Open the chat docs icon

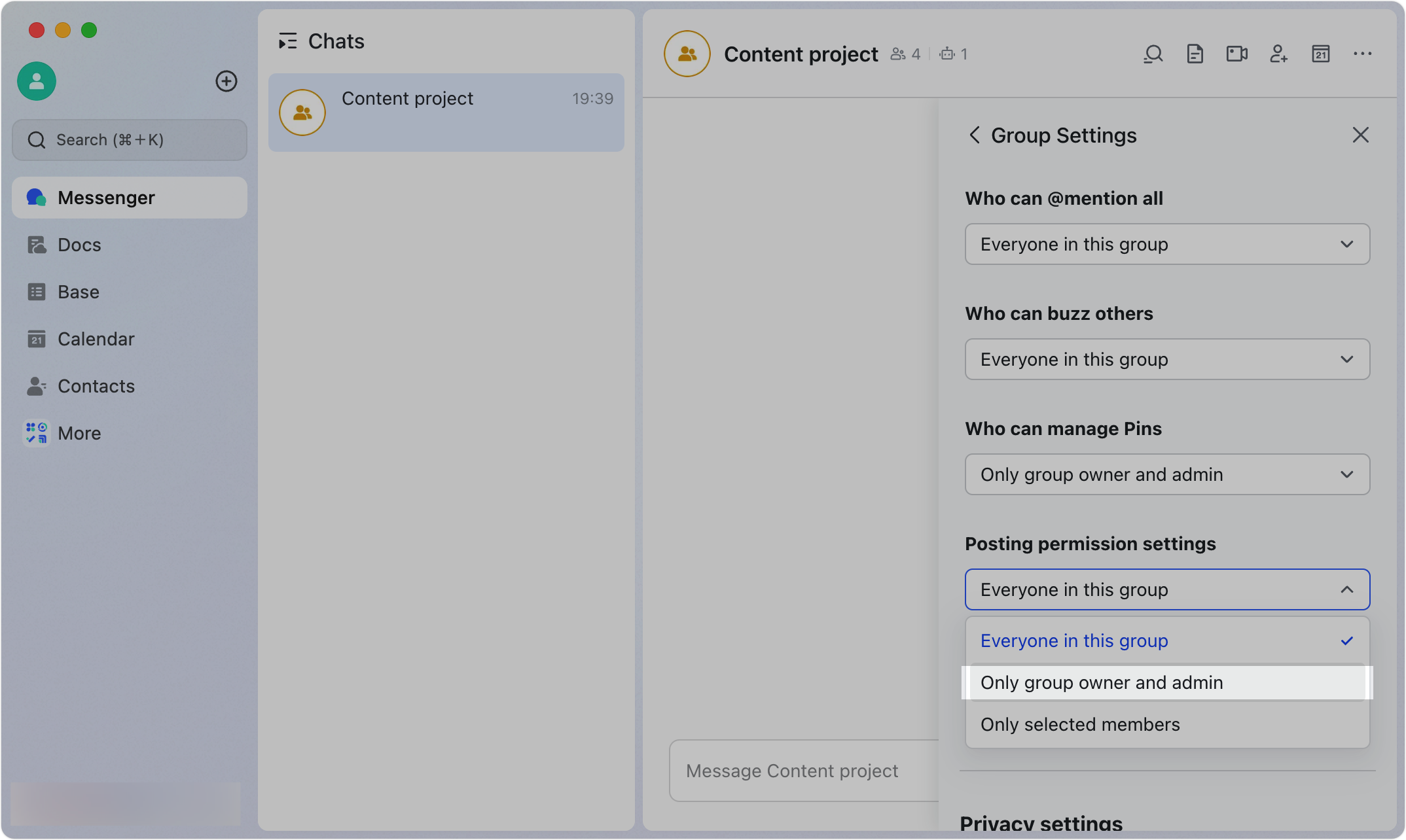[1195, 54]
